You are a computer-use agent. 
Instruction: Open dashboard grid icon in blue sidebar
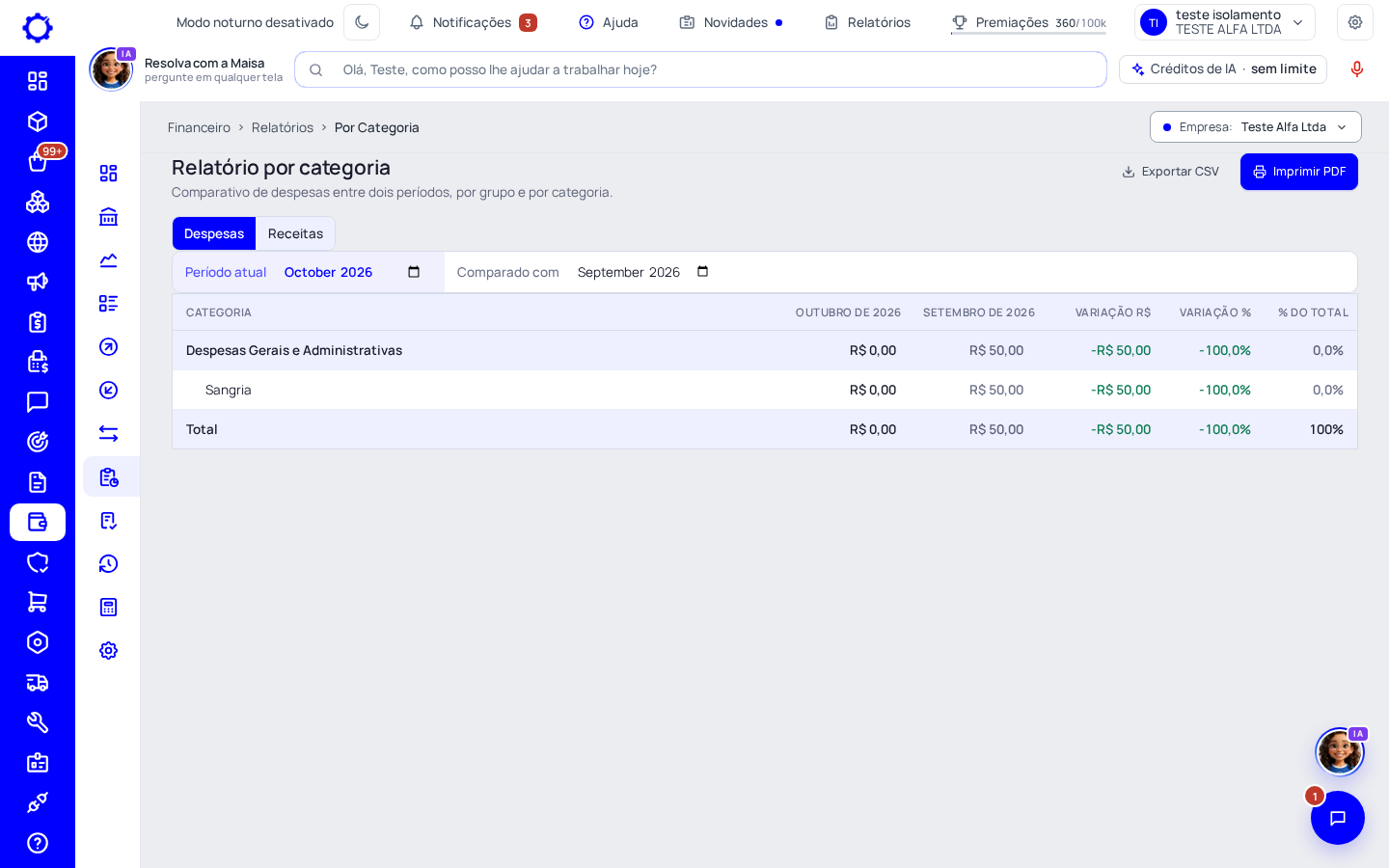click(38, 81)
